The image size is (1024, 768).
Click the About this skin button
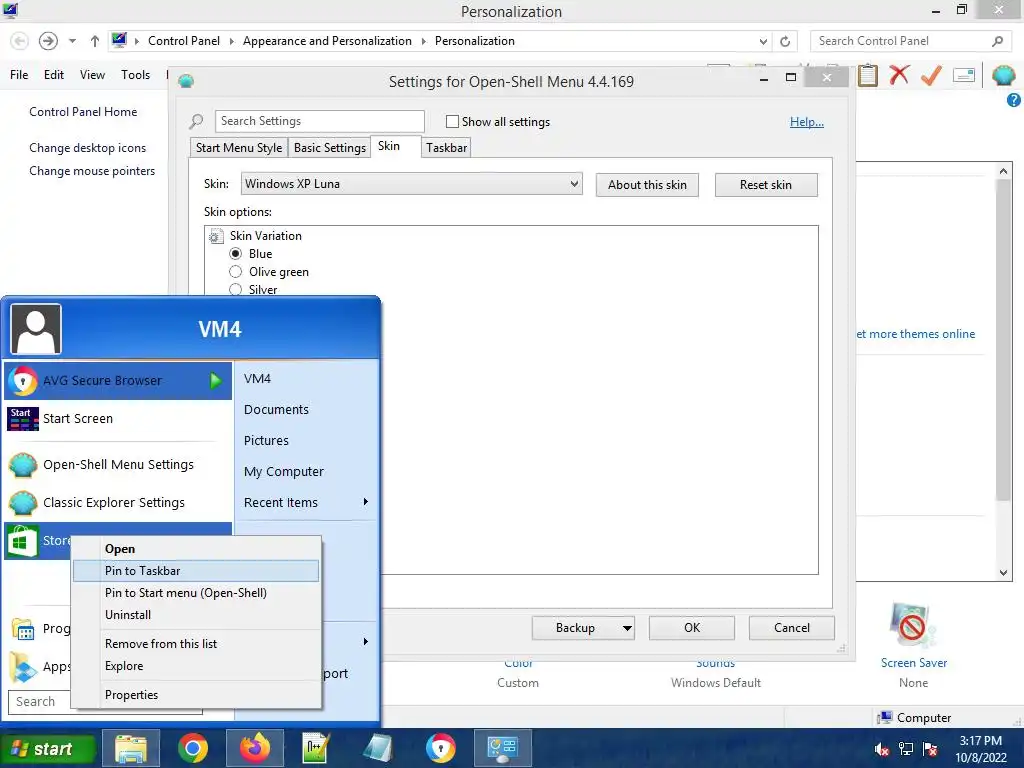(647, 185)
